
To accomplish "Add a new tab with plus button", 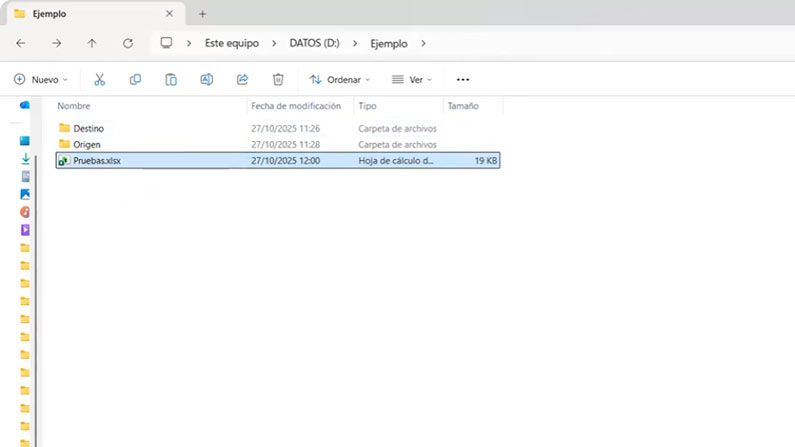I will [x=202, y=14].
